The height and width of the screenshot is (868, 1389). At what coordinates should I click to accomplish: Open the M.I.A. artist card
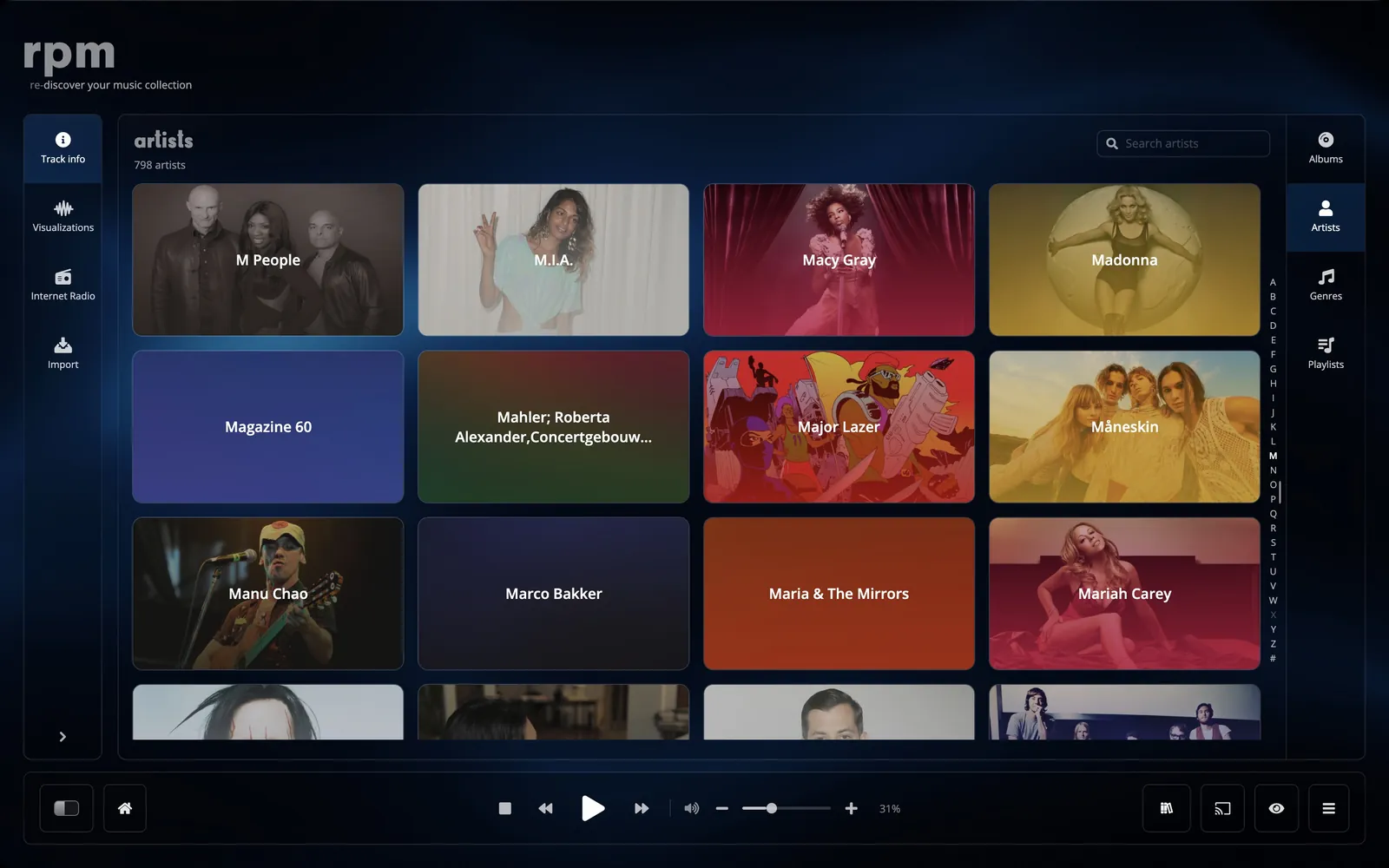click(554, 260)
